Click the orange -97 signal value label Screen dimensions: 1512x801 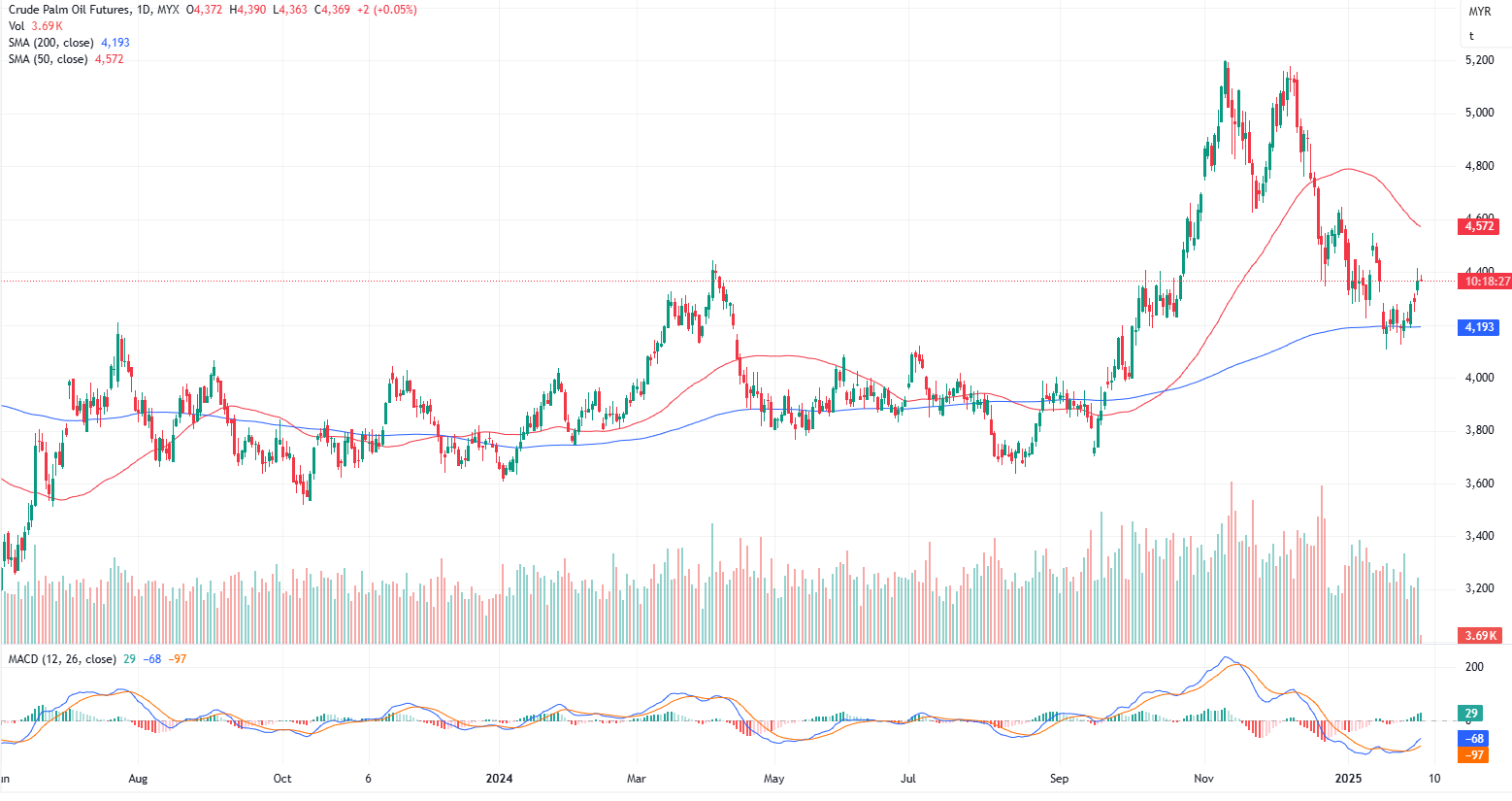tap(1473, 755)
